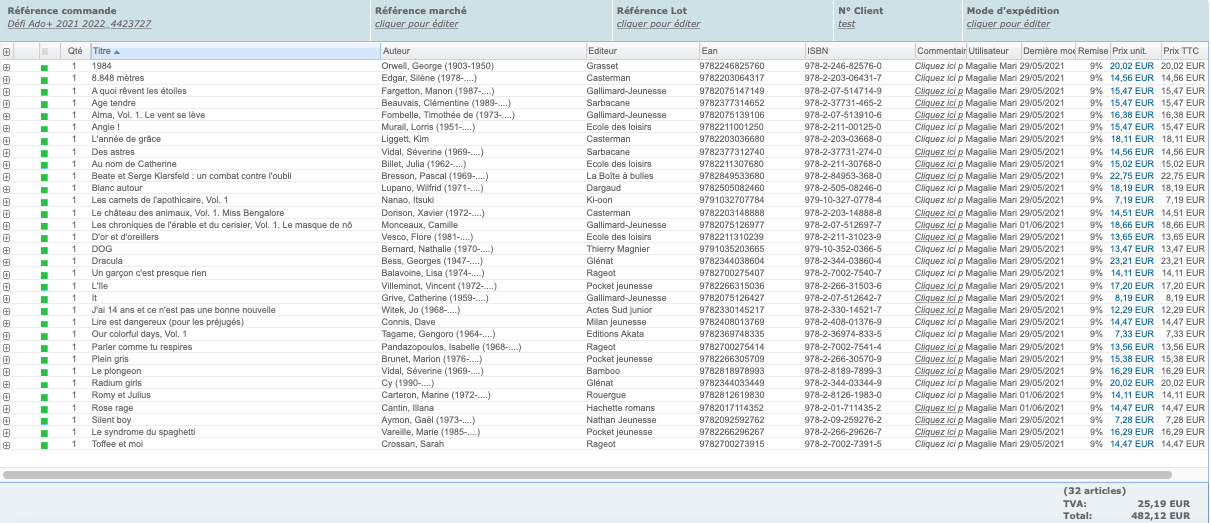
Task: Sort by the Auteur column header
Action: [483, 51]
